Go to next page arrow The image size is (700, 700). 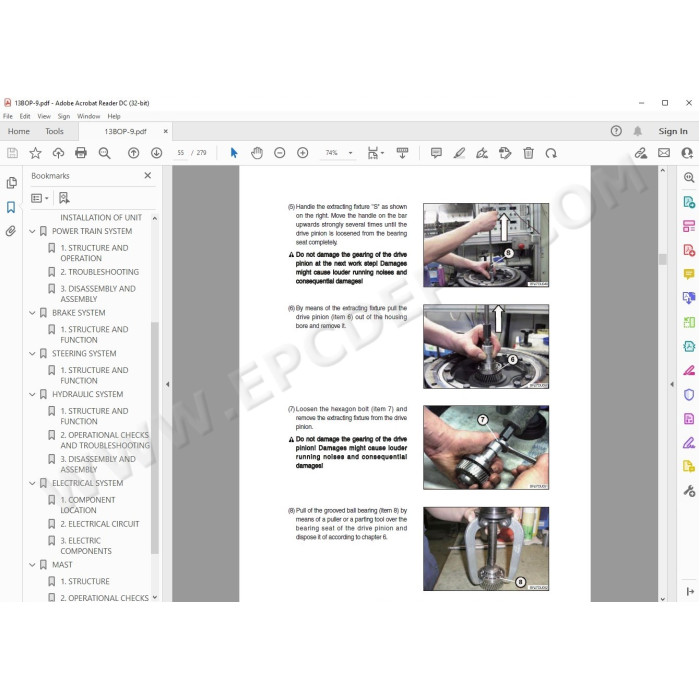coord(156,153)
